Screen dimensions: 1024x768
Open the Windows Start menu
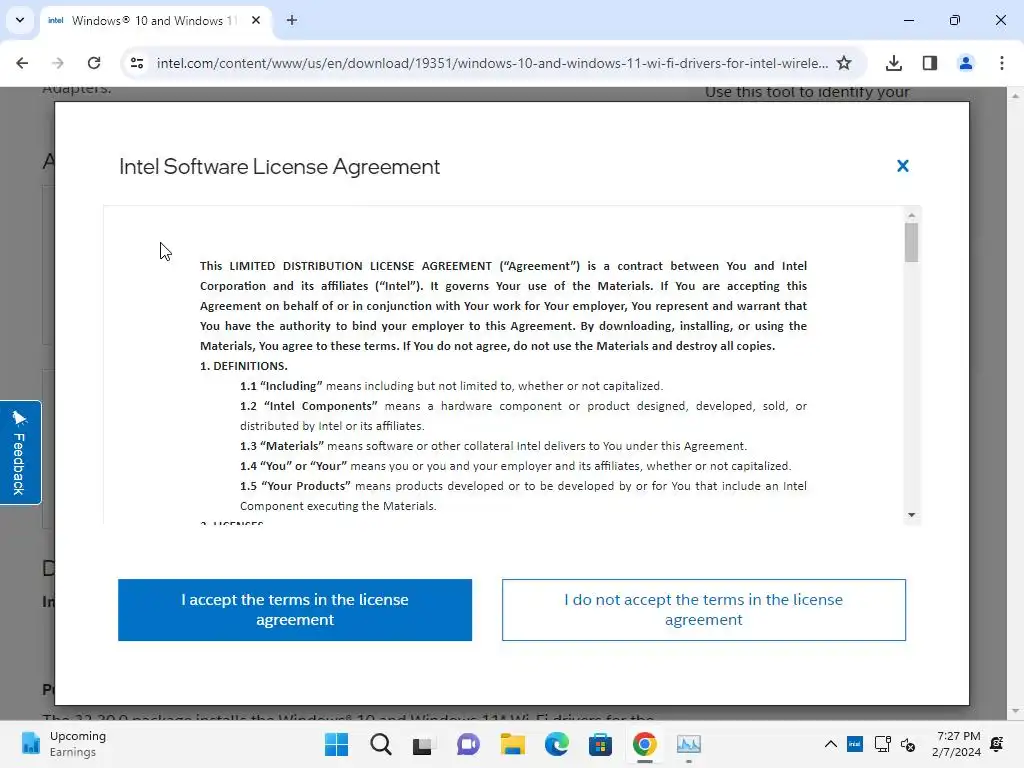click(x=336, y=744)
